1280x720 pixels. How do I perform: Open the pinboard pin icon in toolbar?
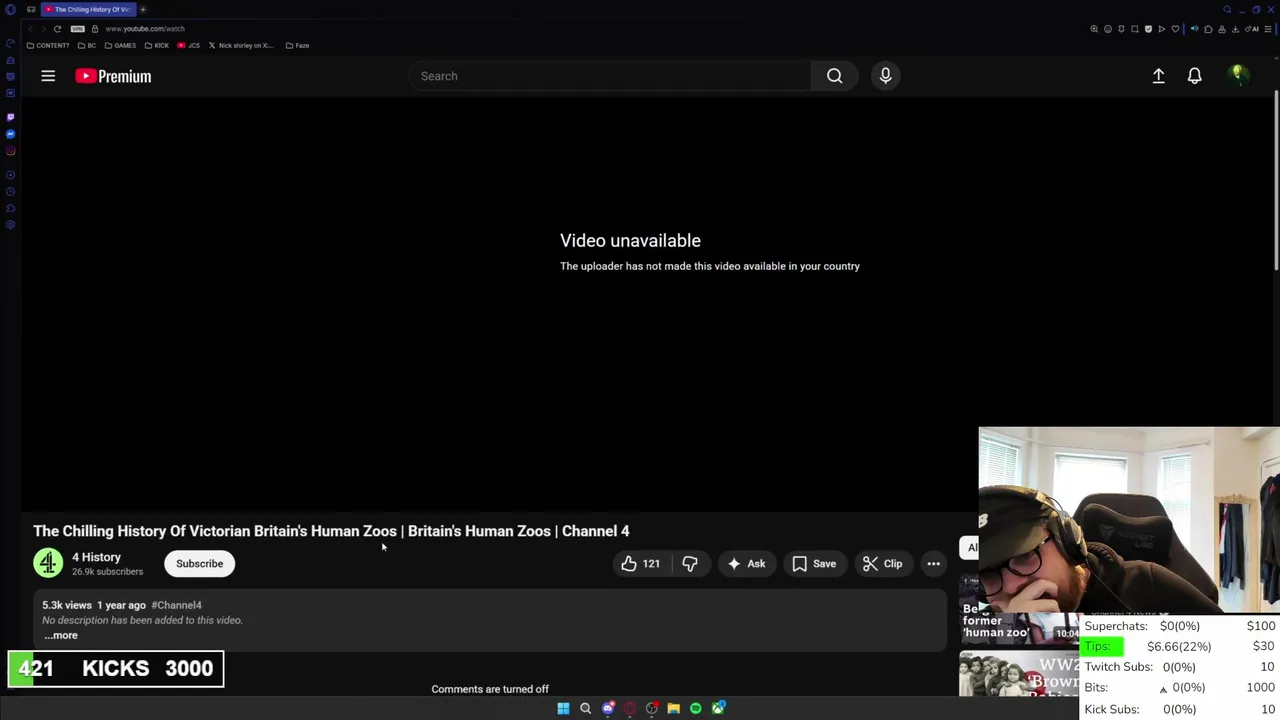(x=1121, y=29)
